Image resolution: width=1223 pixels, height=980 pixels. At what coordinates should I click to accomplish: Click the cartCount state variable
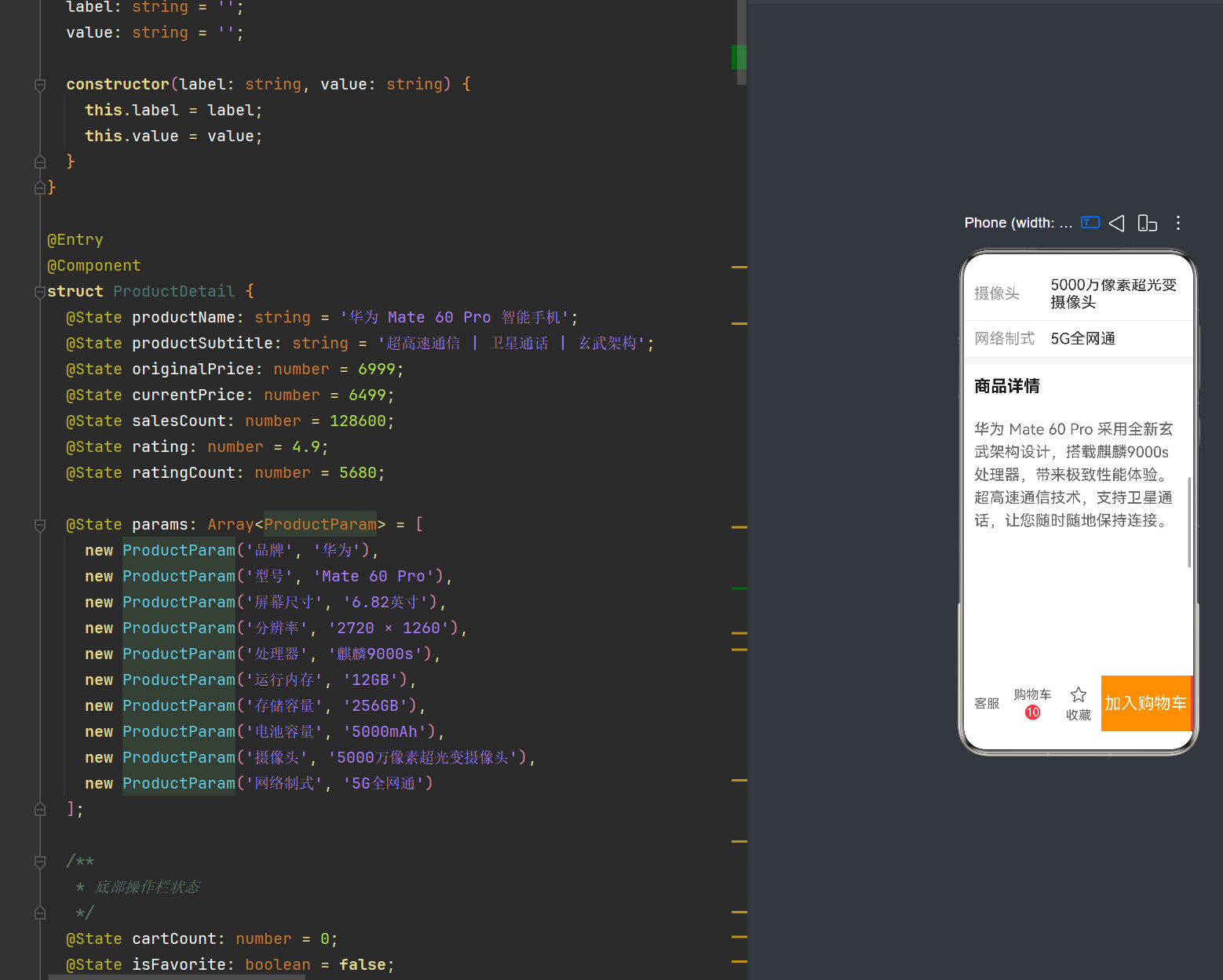tap(174, 939)
